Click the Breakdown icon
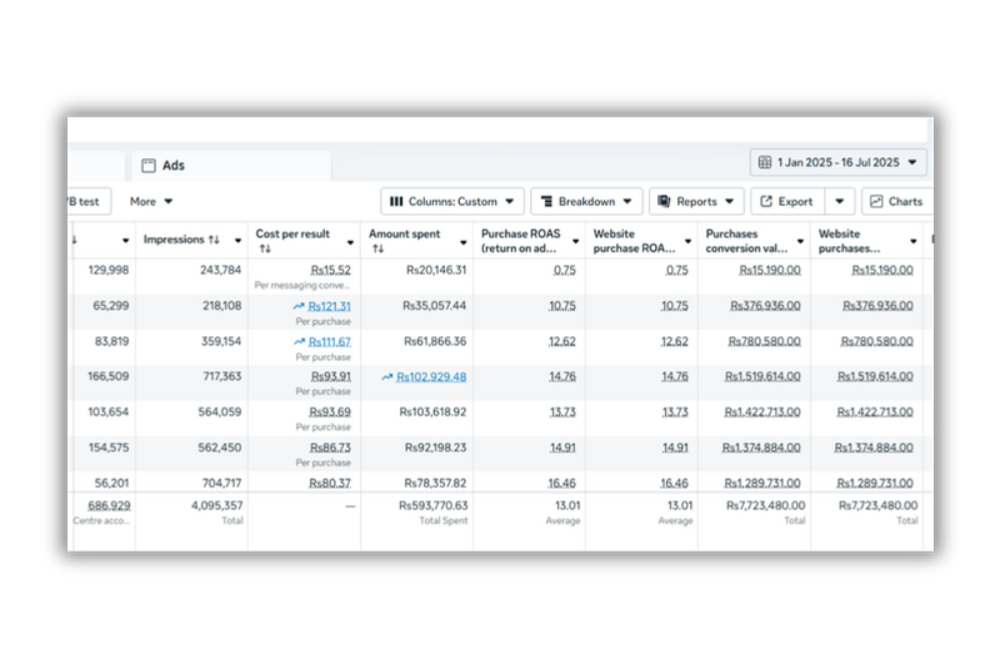 [547, 201]
